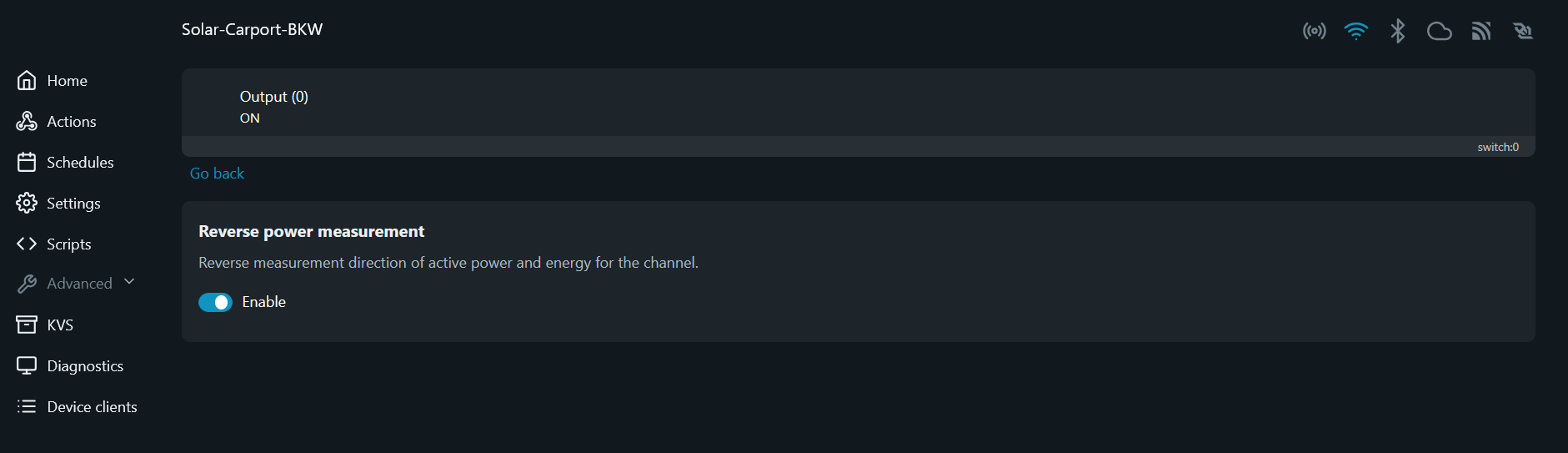Click the Advanced wrench icon

(x=27, y=284)
